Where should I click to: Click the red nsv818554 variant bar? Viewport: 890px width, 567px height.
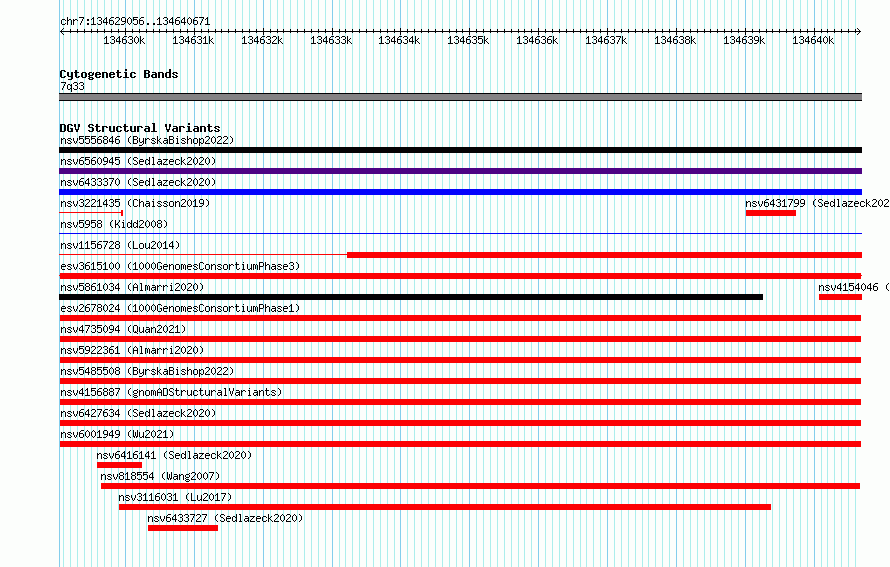480,486
